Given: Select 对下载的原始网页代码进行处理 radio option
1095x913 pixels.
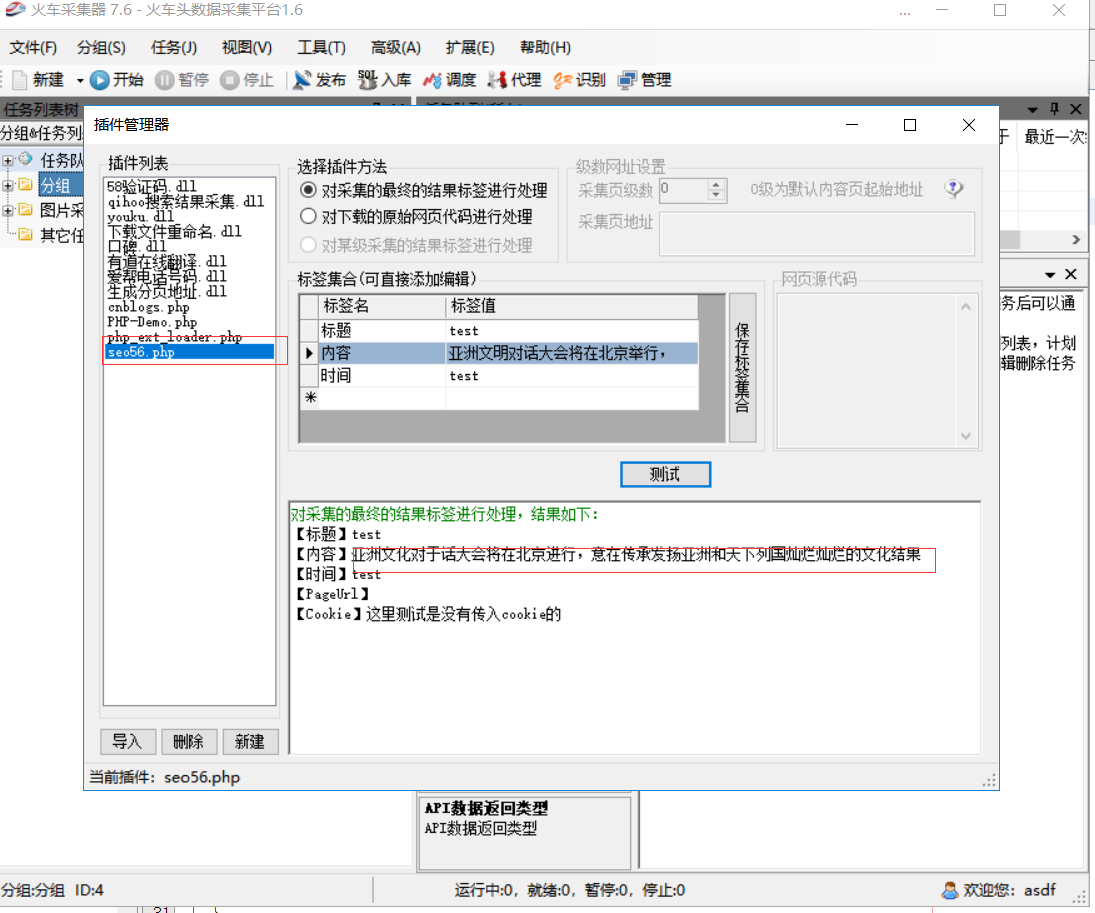Looking at the screenshot, I should point(309,216).
